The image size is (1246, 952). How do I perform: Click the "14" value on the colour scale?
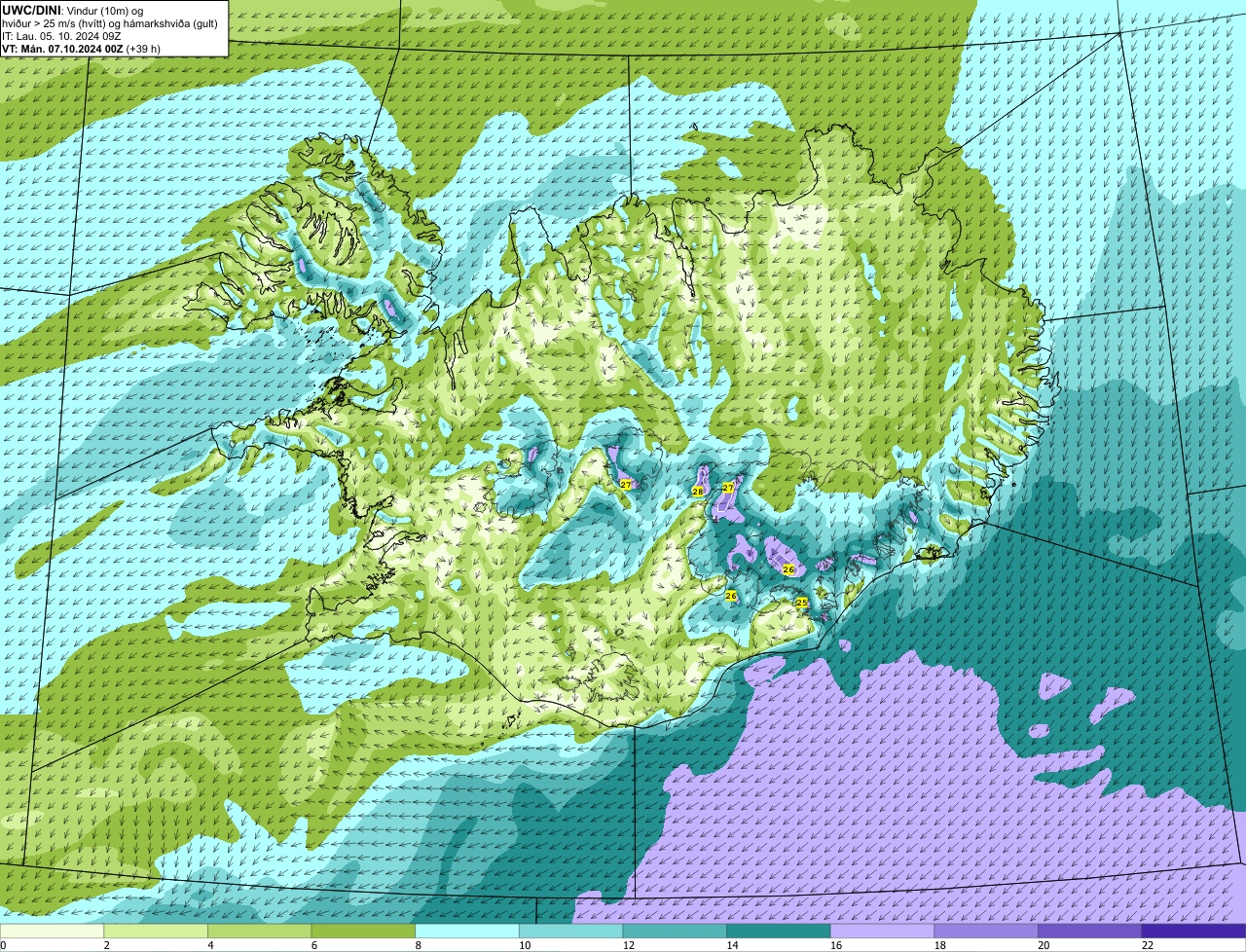click(732, 945)
